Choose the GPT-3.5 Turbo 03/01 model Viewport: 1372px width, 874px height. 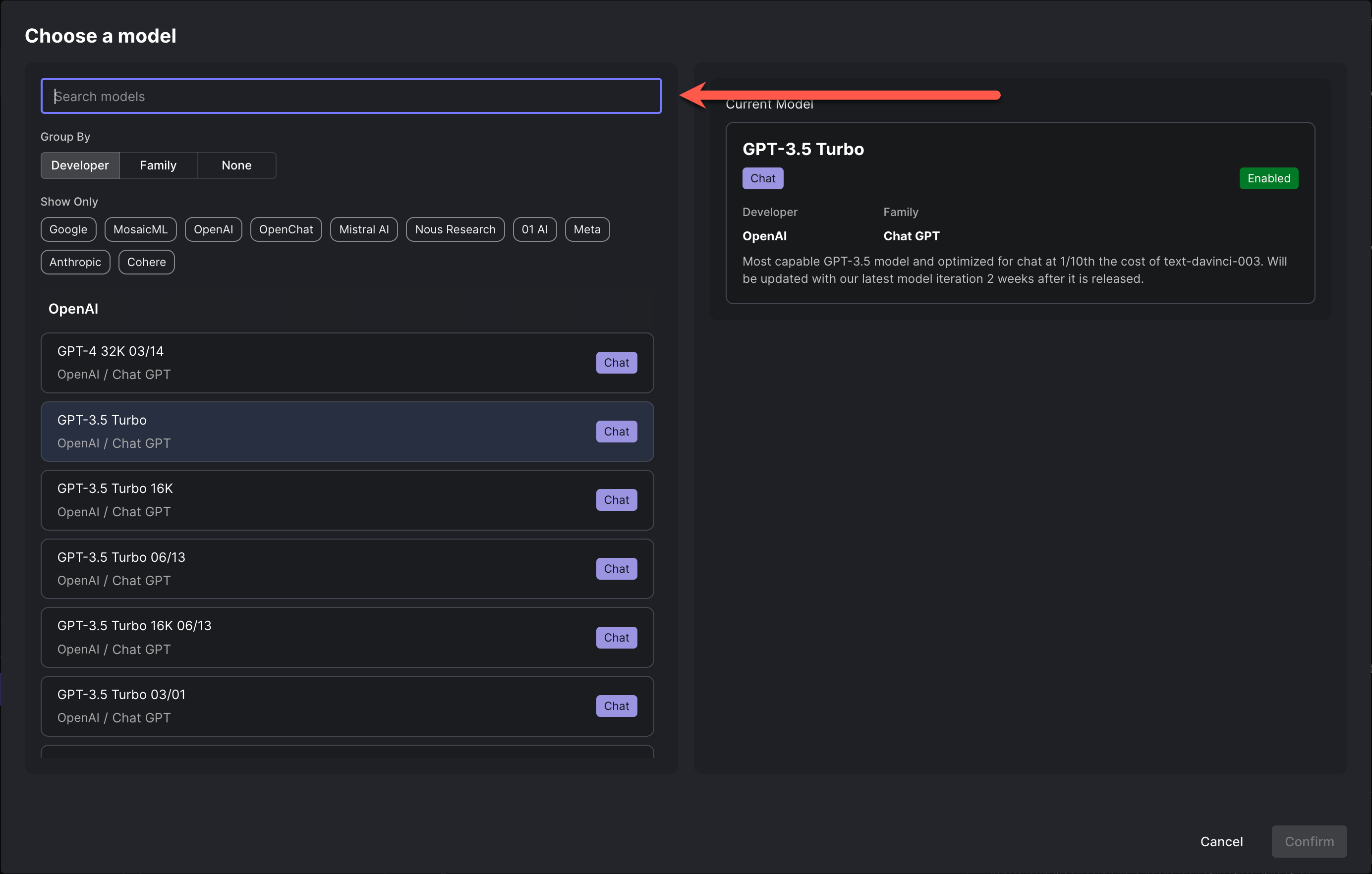(x=347, y=706)
